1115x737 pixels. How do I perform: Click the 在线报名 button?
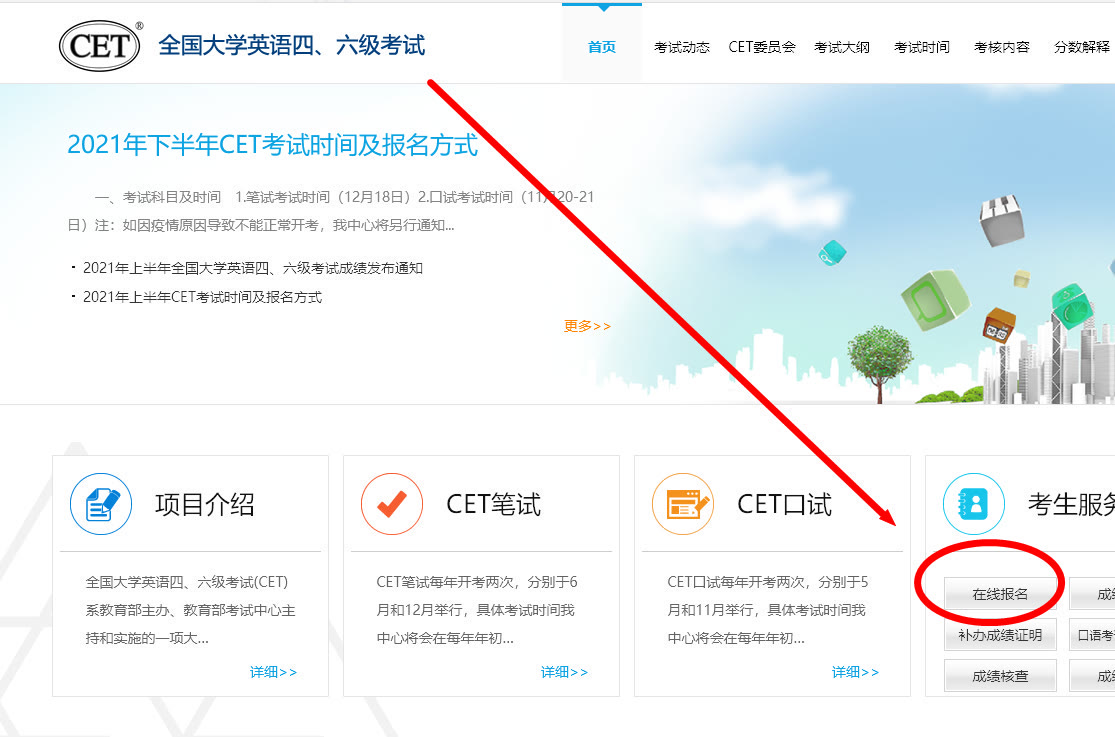[1000, 594]
